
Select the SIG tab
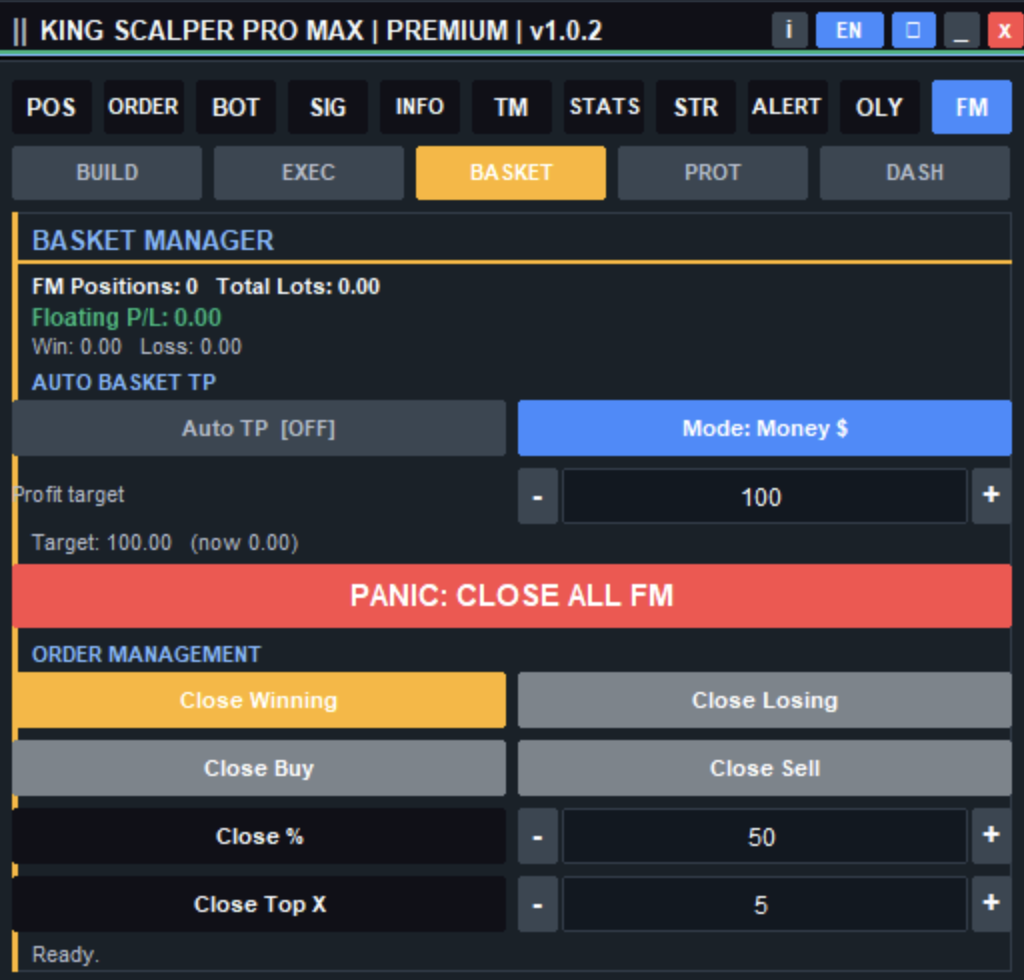click(328, 107)
